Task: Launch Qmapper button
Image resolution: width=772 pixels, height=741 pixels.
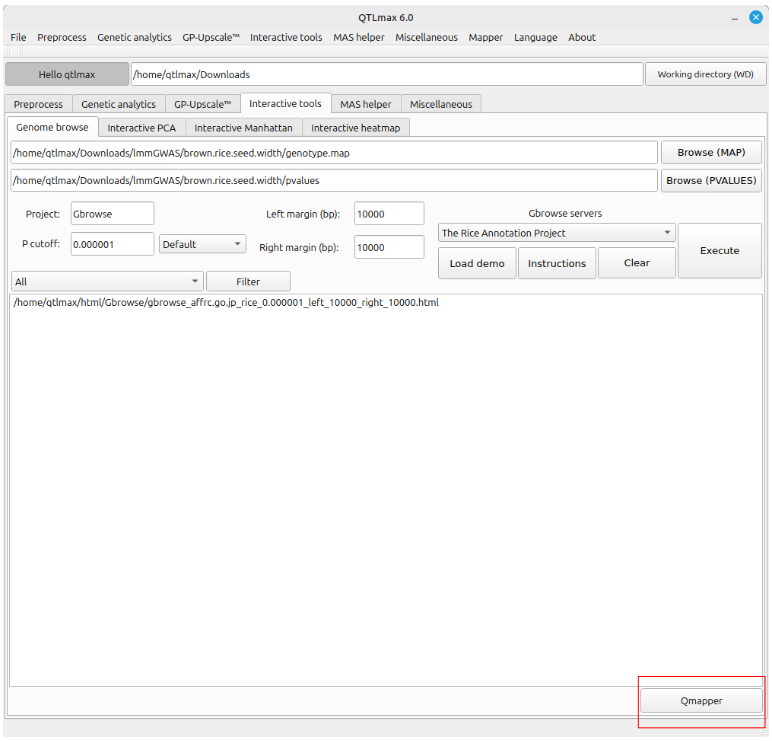Action: [x=701, y=701]
